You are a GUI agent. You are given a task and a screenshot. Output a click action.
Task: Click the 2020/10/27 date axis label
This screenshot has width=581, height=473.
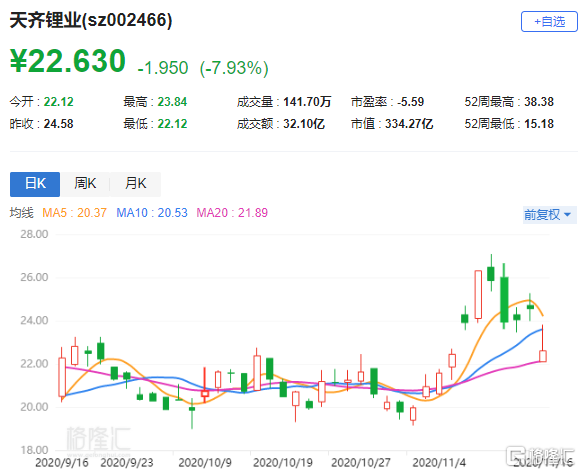361,463
